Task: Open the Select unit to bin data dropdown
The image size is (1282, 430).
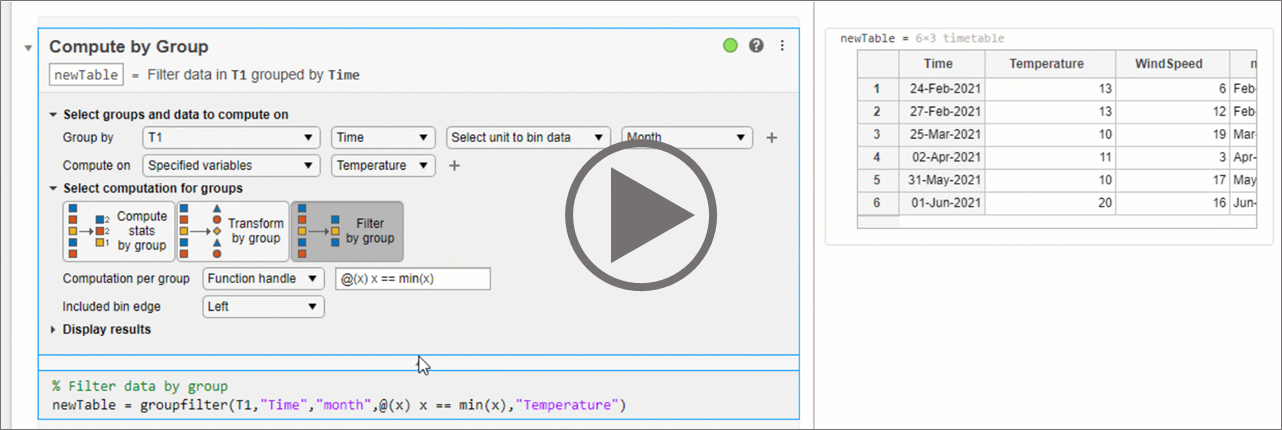Action: coord(528,138)
